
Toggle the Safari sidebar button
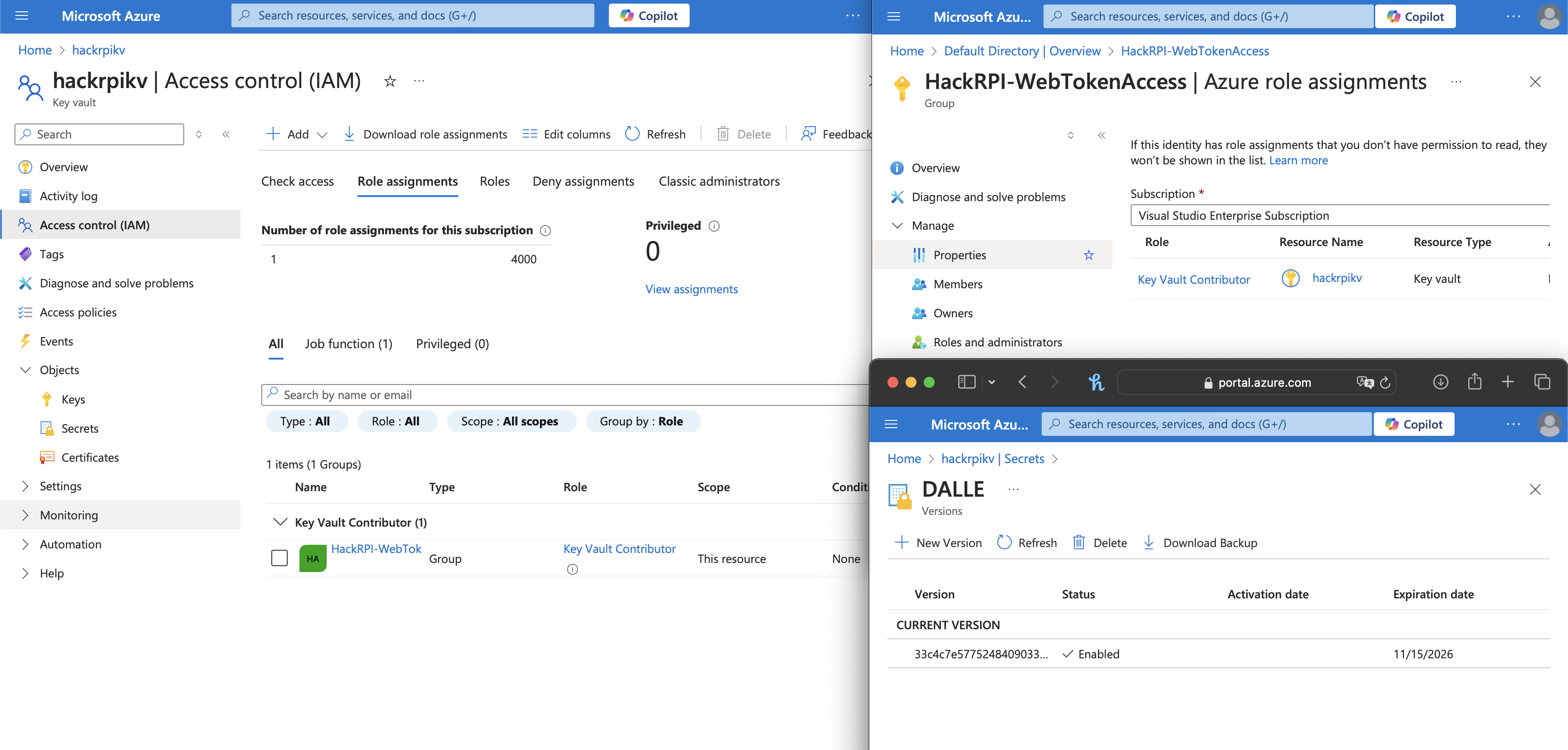(x=966, y=382)
